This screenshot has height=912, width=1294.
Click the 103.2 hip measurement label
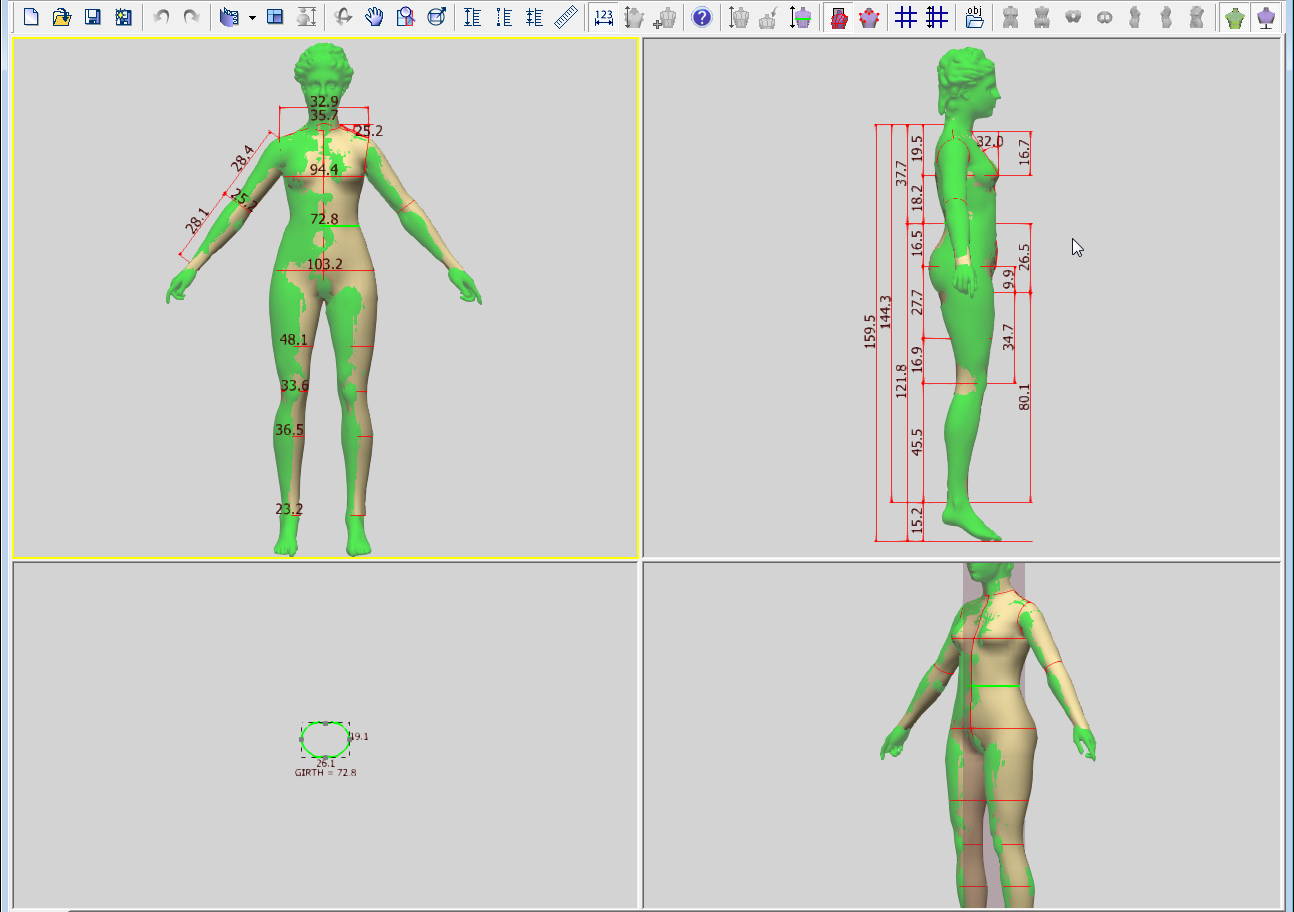coord(324,264)
